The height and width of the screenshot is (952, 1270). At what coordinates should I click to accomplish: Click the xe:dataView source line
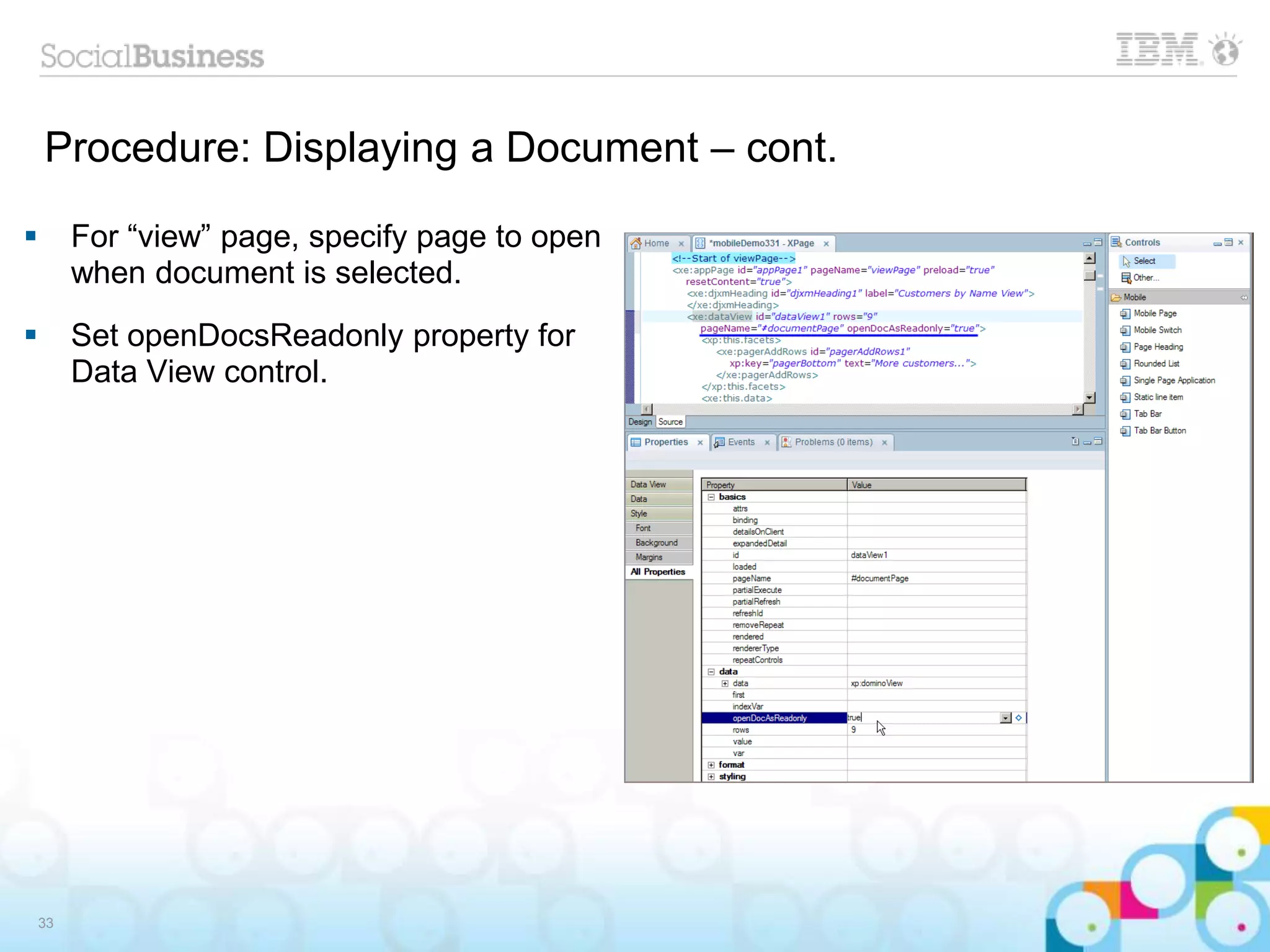coord(783,317)
